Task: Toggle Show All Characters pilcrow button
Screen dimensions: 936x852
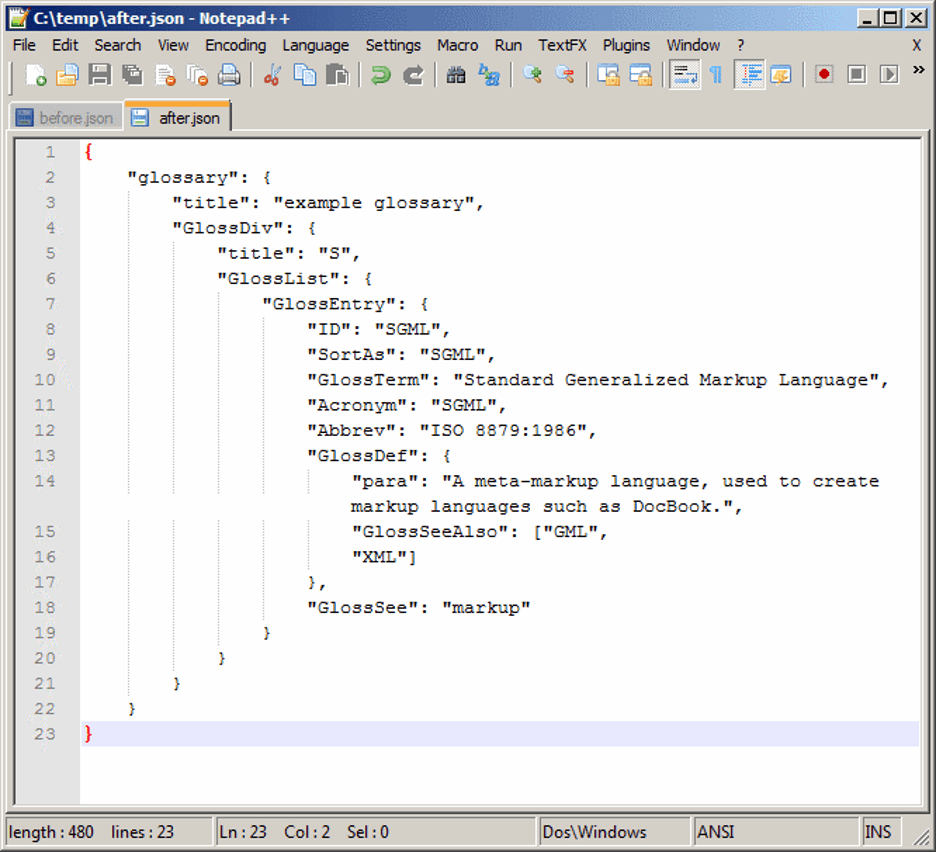Action: [716, 75]
